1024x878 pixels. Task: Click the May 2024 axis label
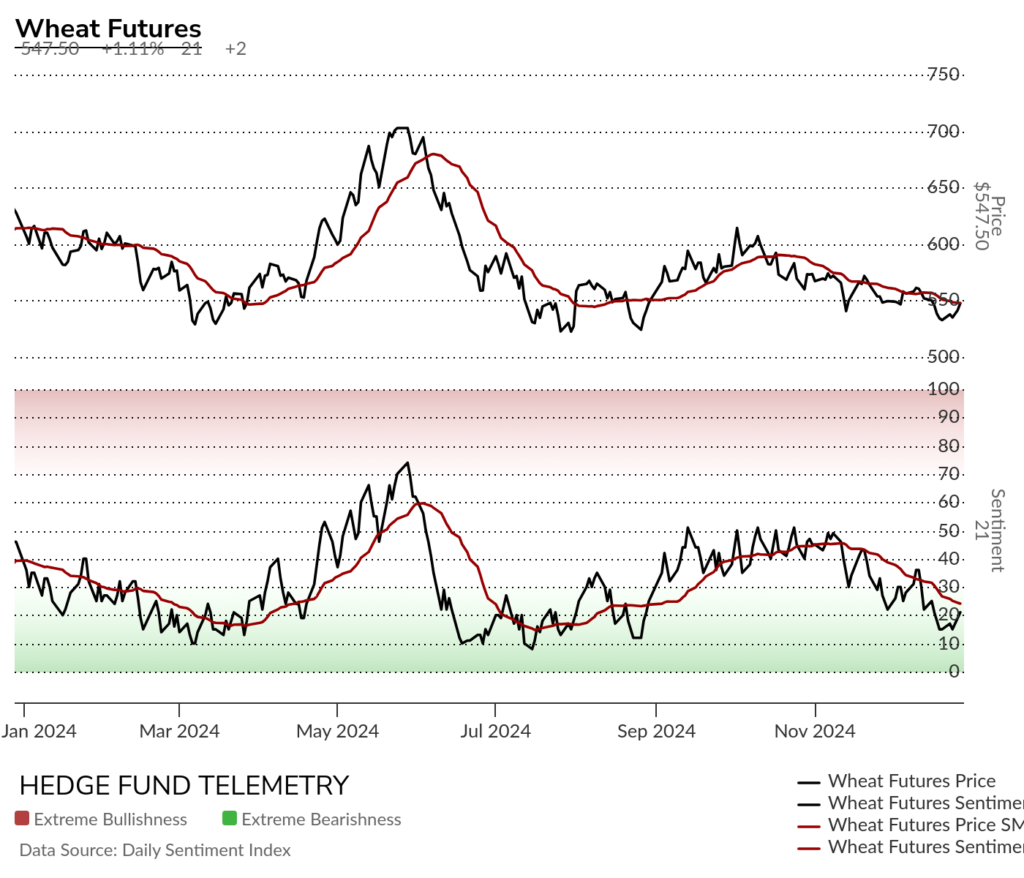338,731
